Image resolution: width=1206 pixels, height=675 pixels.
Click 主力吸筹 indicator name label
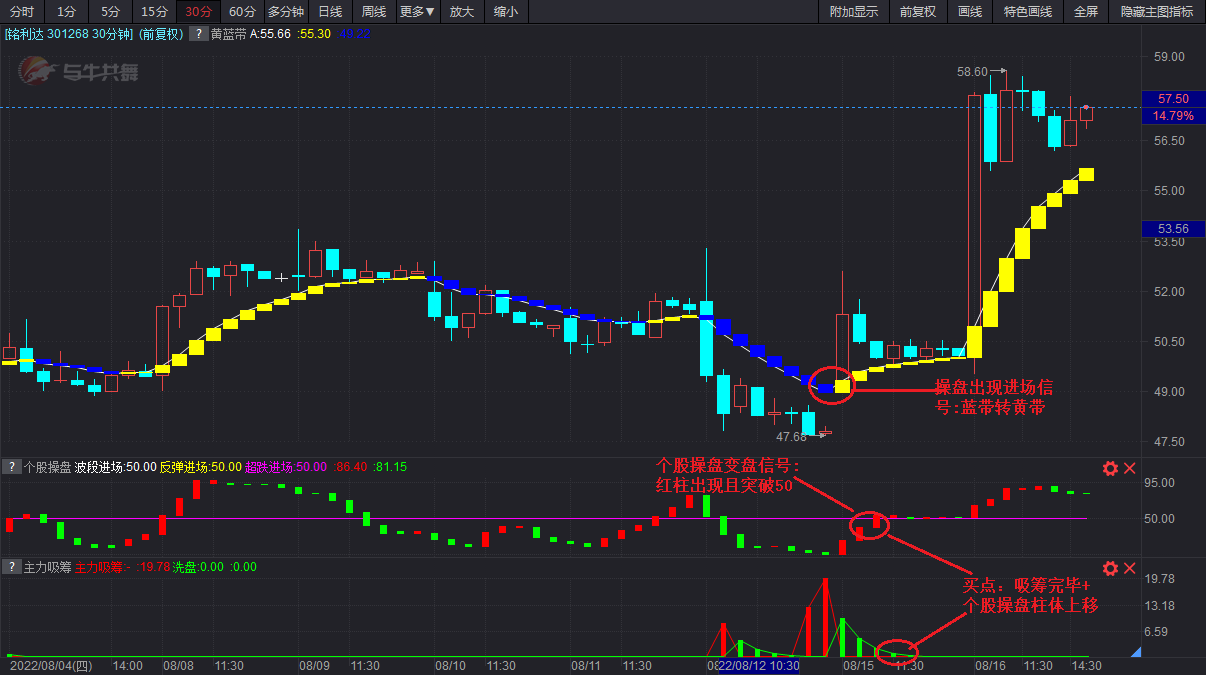46,567
